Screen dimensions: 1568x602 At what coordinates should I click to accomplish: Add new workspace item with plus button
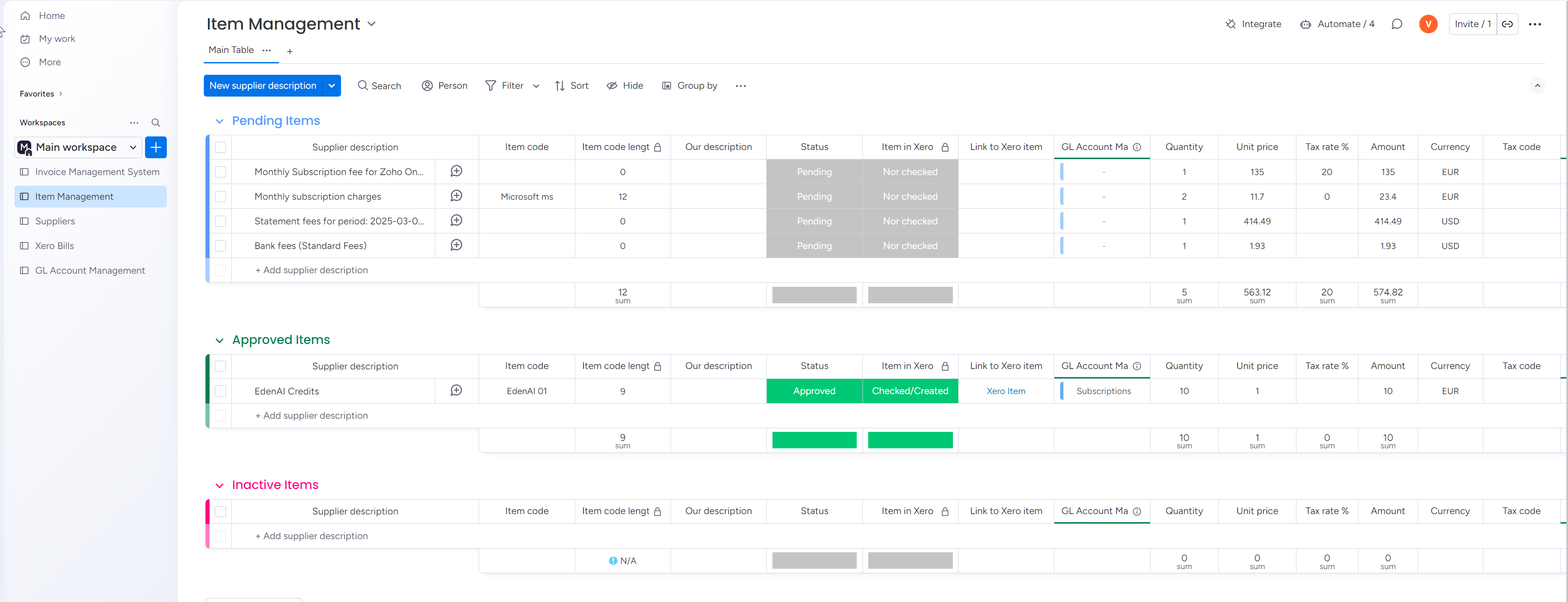156,147
